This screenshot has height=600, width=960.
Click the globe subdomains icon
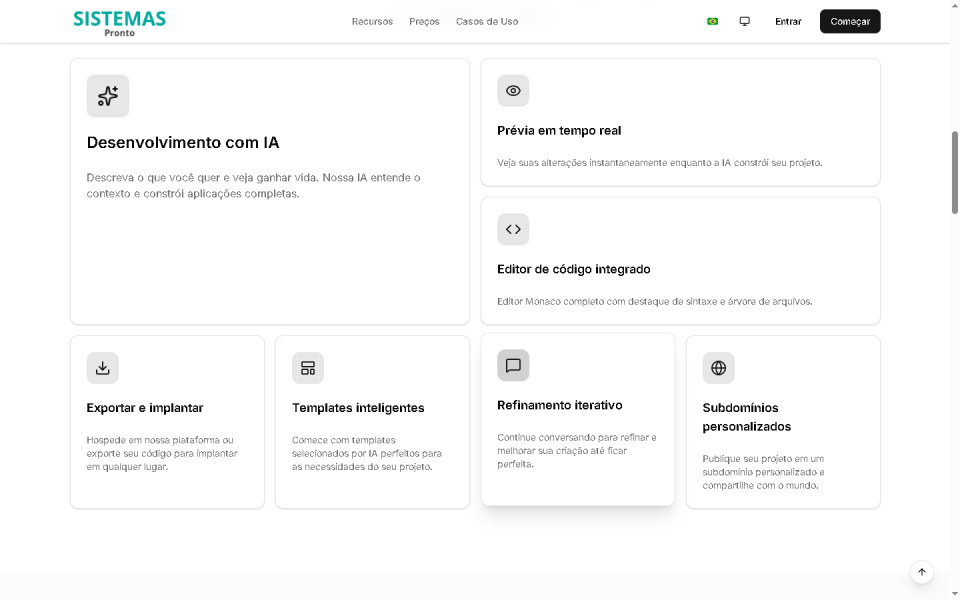tap(718, 368)
